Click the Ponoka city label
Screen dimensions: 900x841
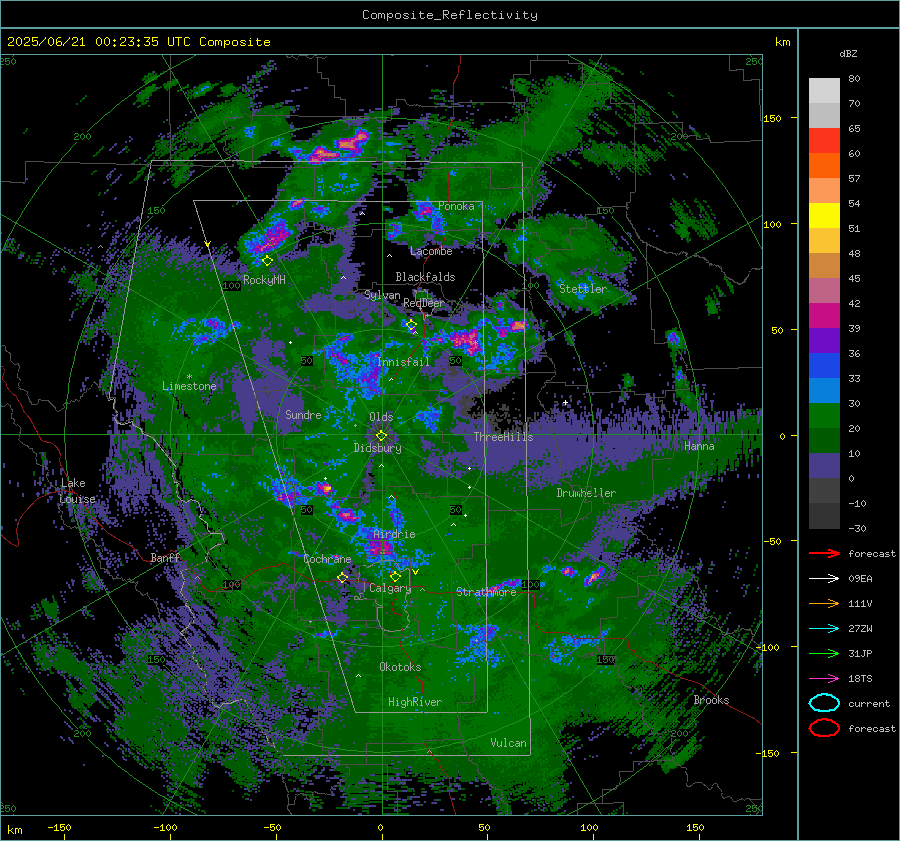coord(456,206)
